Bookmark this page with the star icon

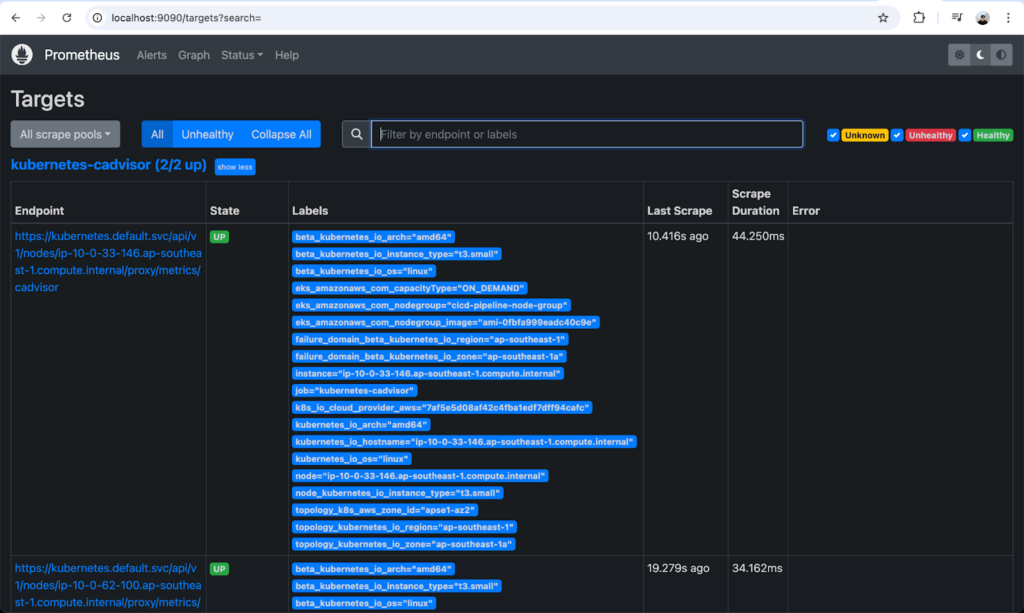point(883,18)
